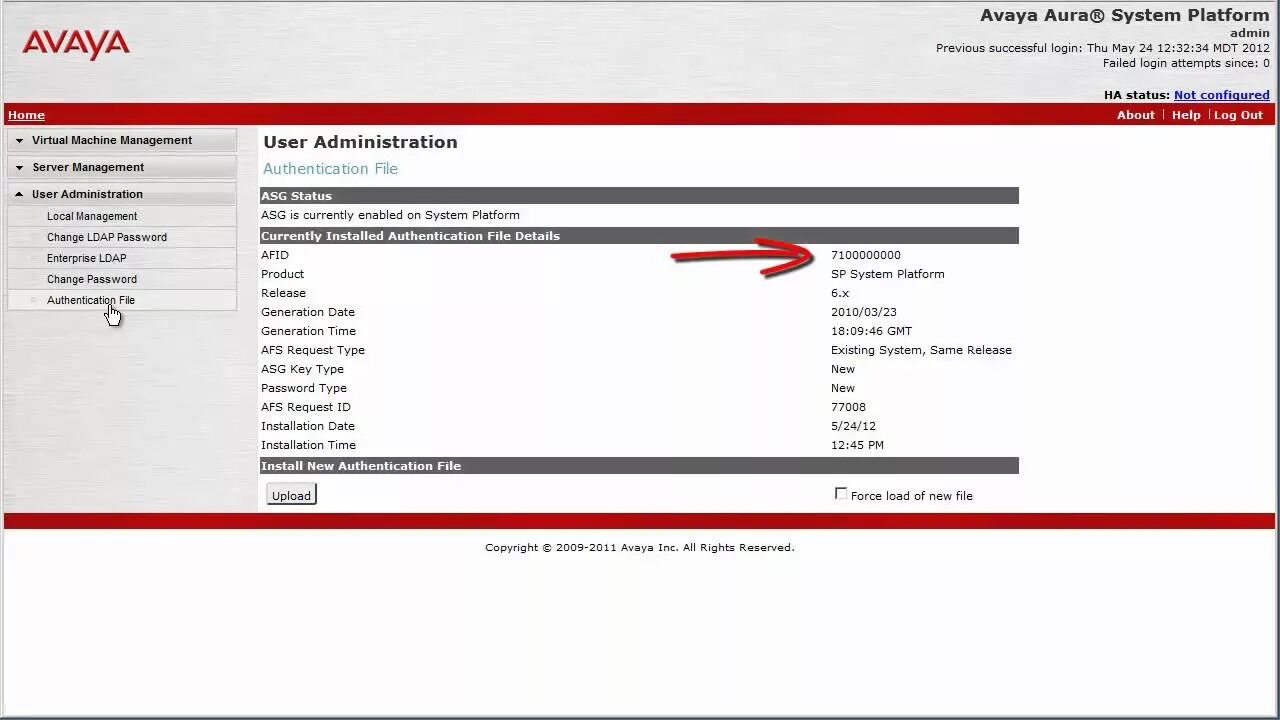Open the Not configured HA status link
Image resolution: width=1280 pixels, height=720 pixels.
click(1221, 94)
